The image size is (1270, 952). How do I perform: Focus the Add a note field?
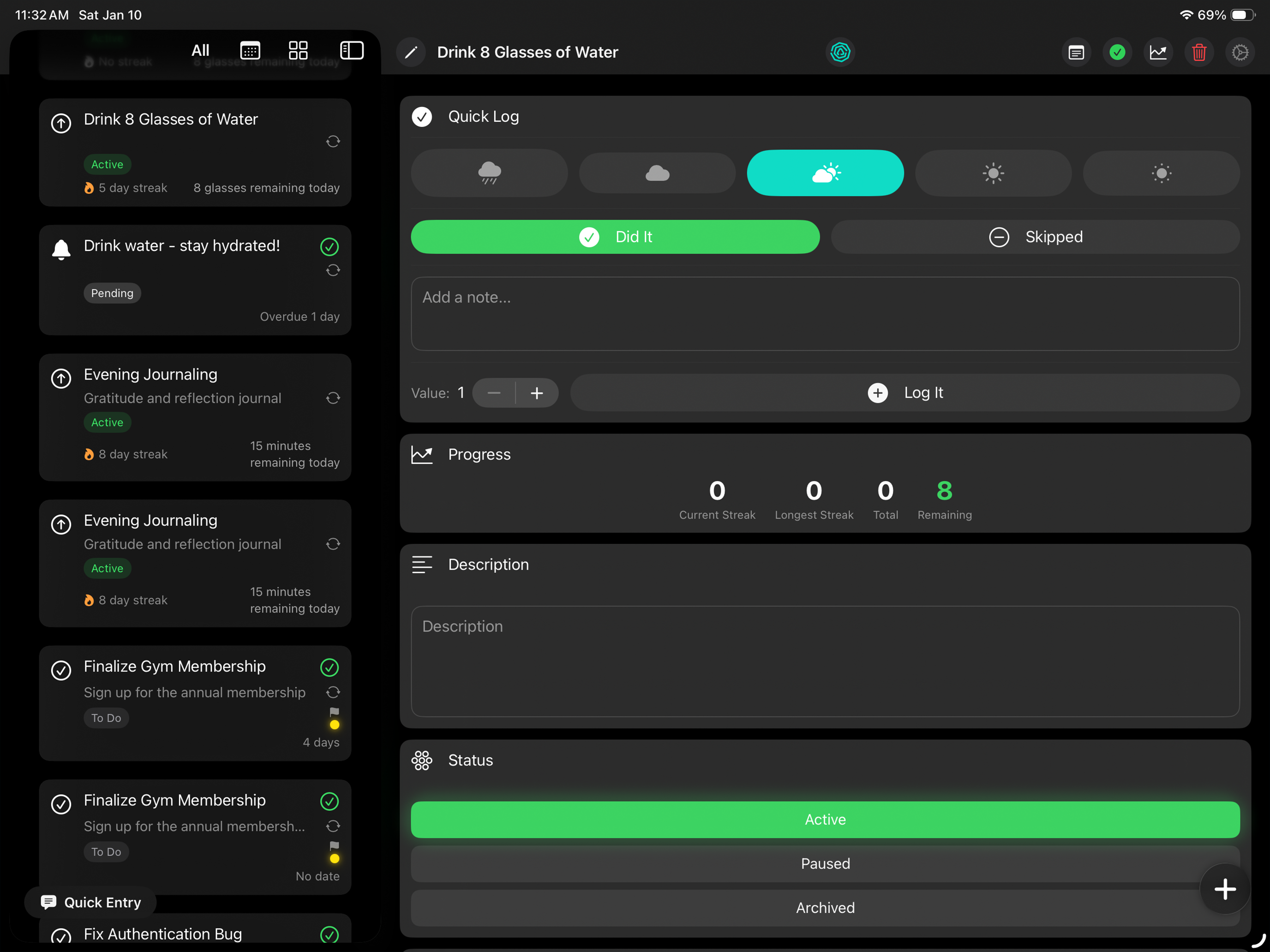[x=825, y=314]
